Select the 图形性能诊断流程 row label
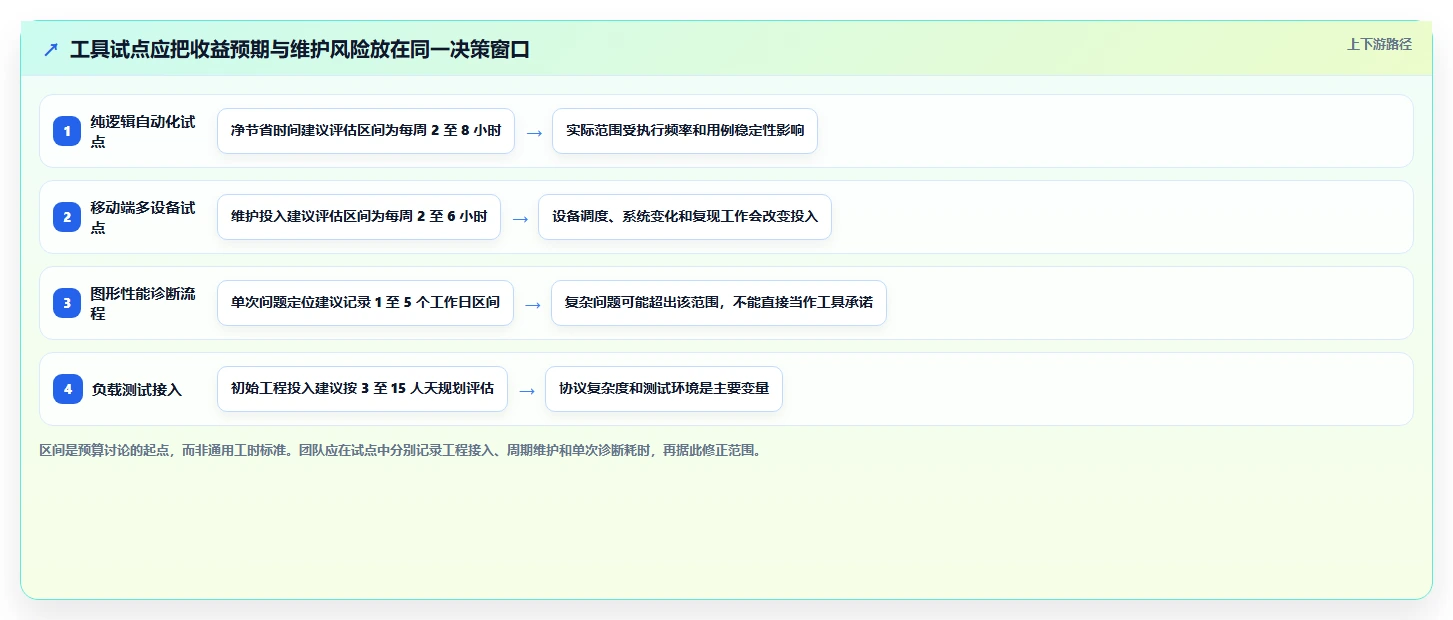 coord(144,303)
